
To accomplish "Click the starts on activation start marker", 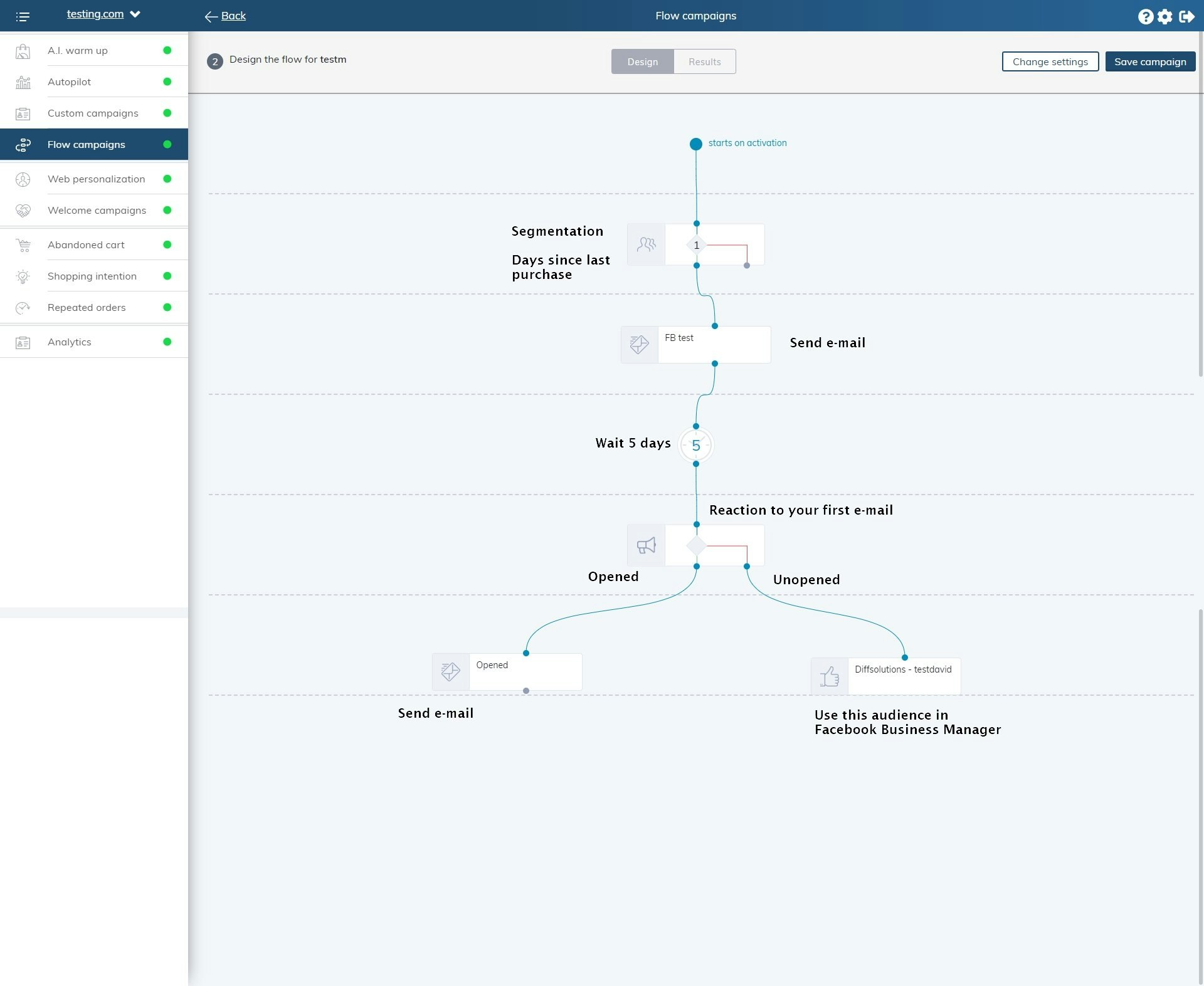I will coord(695,144).
